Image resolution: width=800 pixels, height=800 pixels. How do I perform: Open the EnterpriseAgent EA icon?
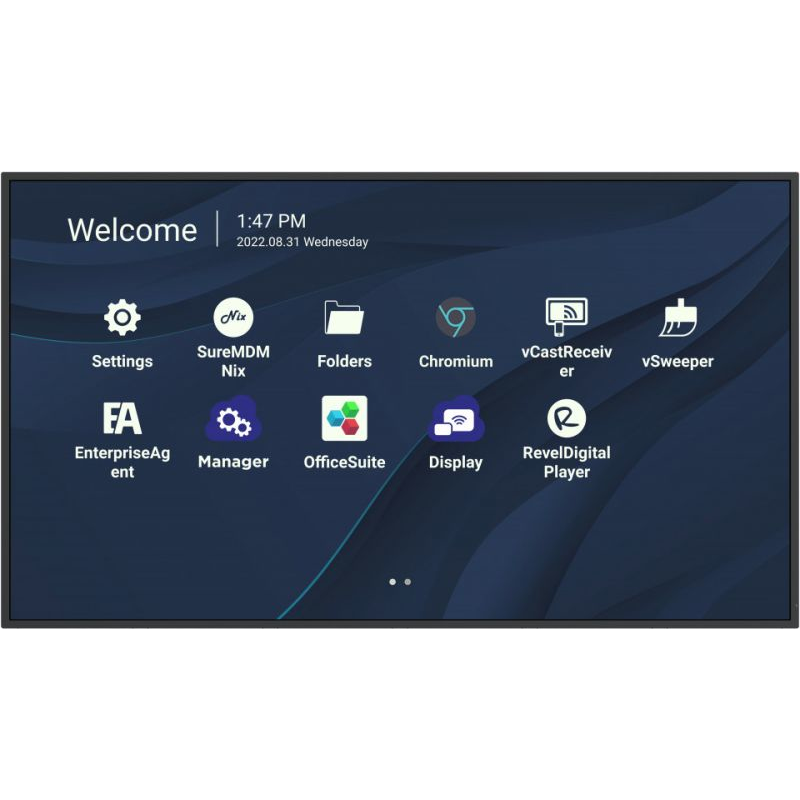click(122, 418)
